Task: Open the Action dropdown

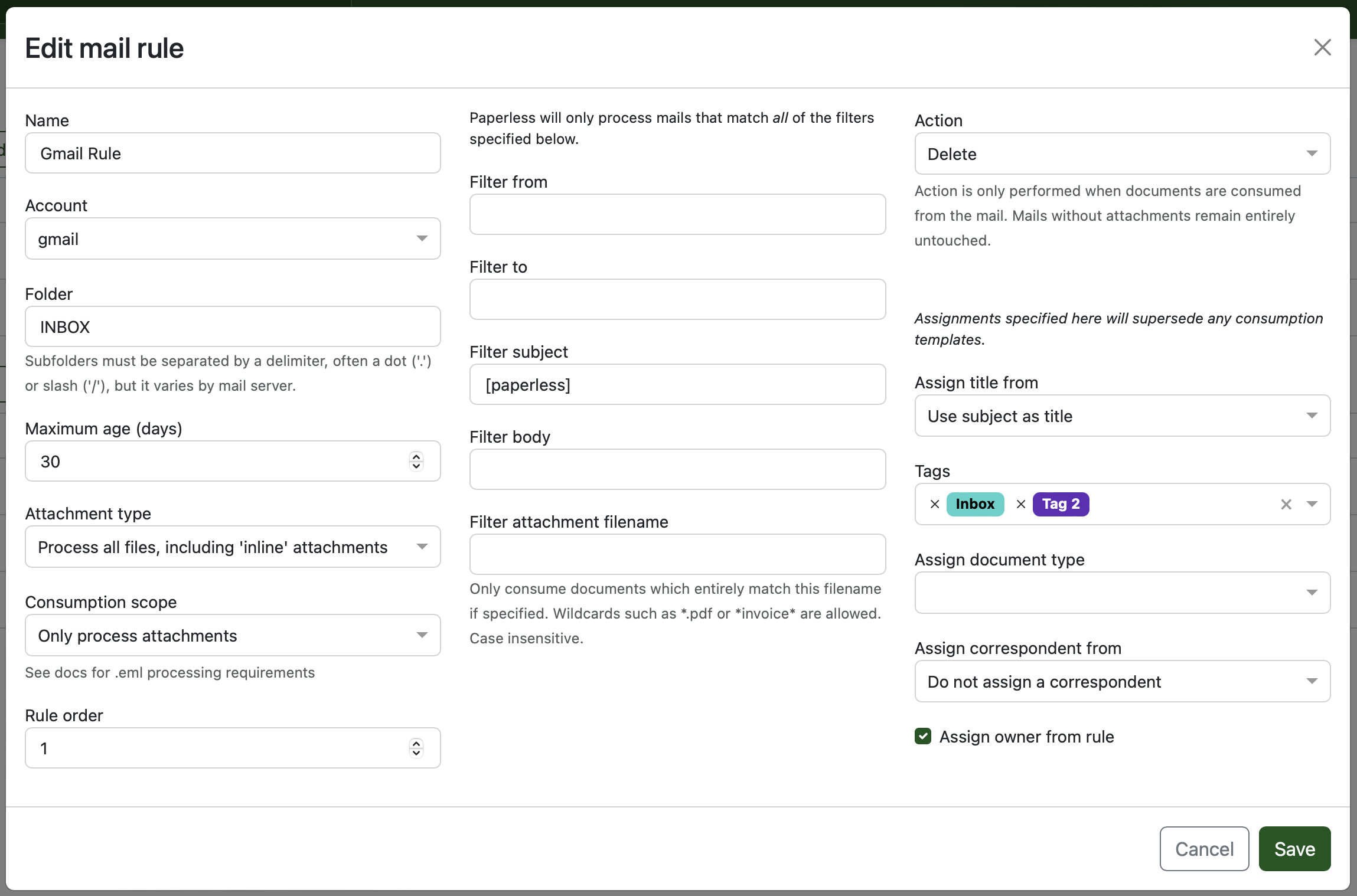Action: tap(1122, 153)
